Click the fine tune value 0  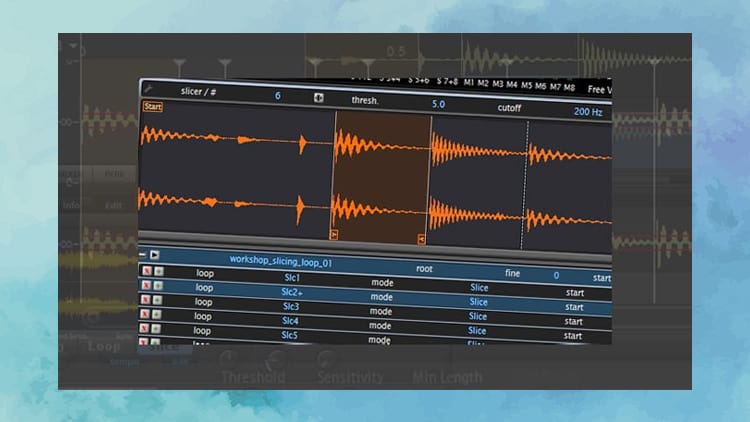pyautogui.click(x=556, y=276)
